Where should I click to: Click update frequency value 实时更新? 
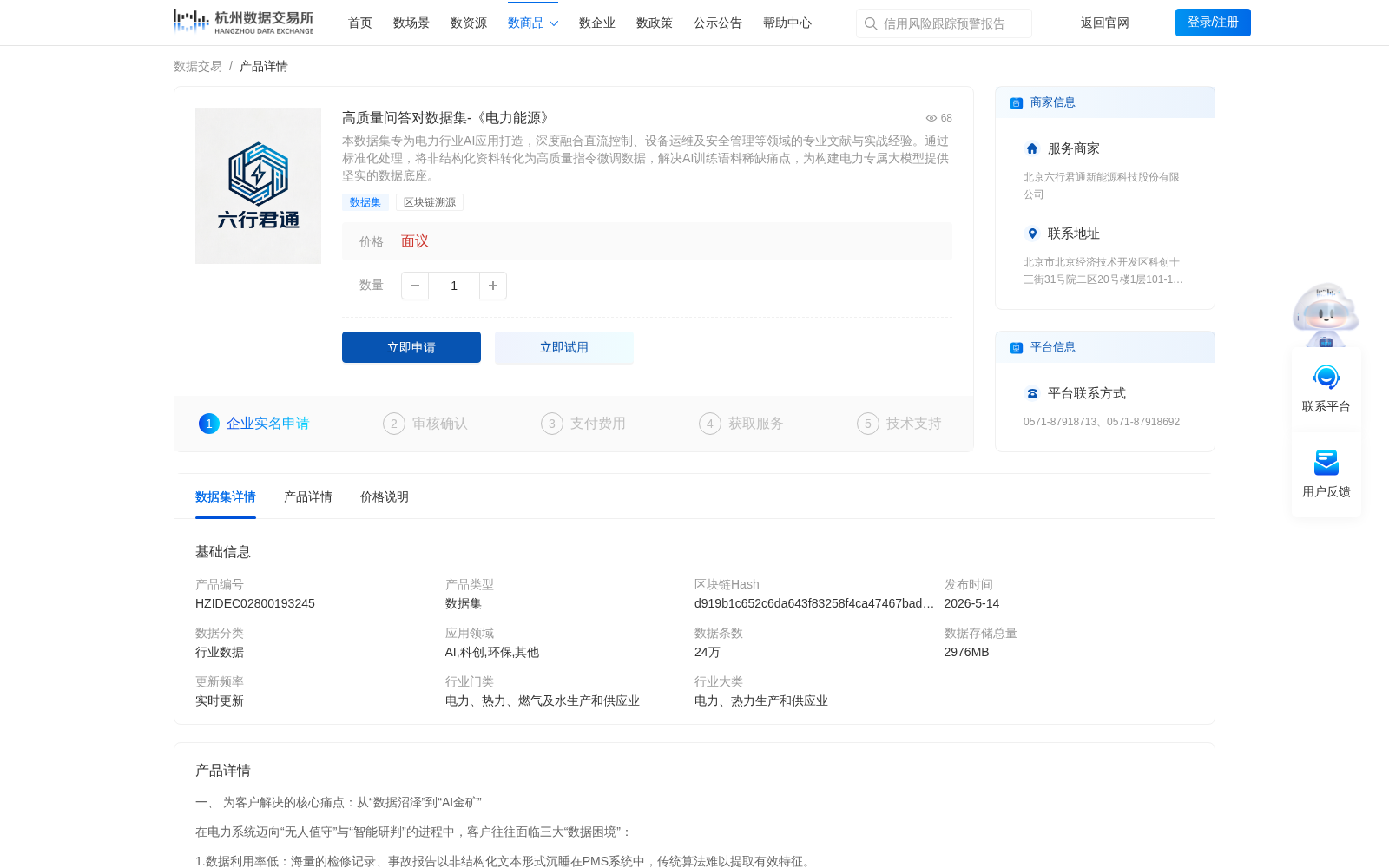click(220, 701)
